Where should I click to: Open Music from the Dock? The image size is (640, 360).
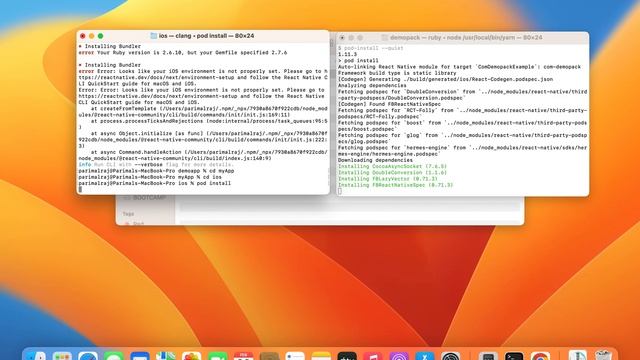click(373, 356)
